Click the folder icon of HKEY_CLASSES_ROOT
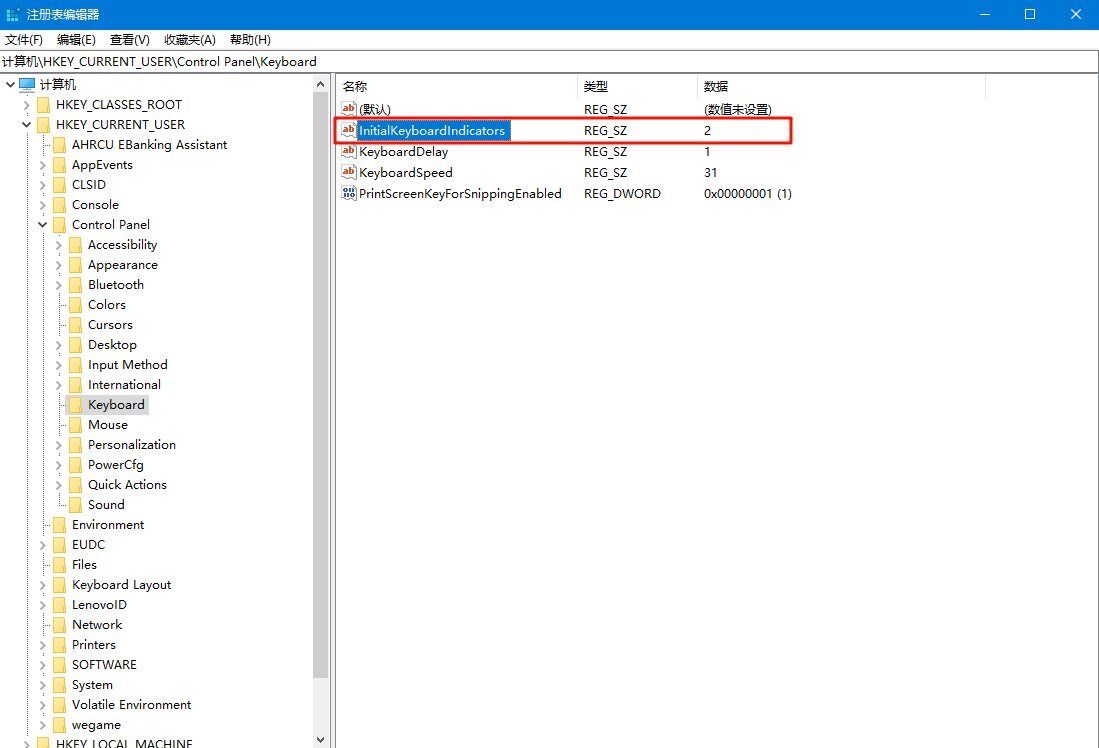Viewport: 1099px width, 748px height. [43, 105]
